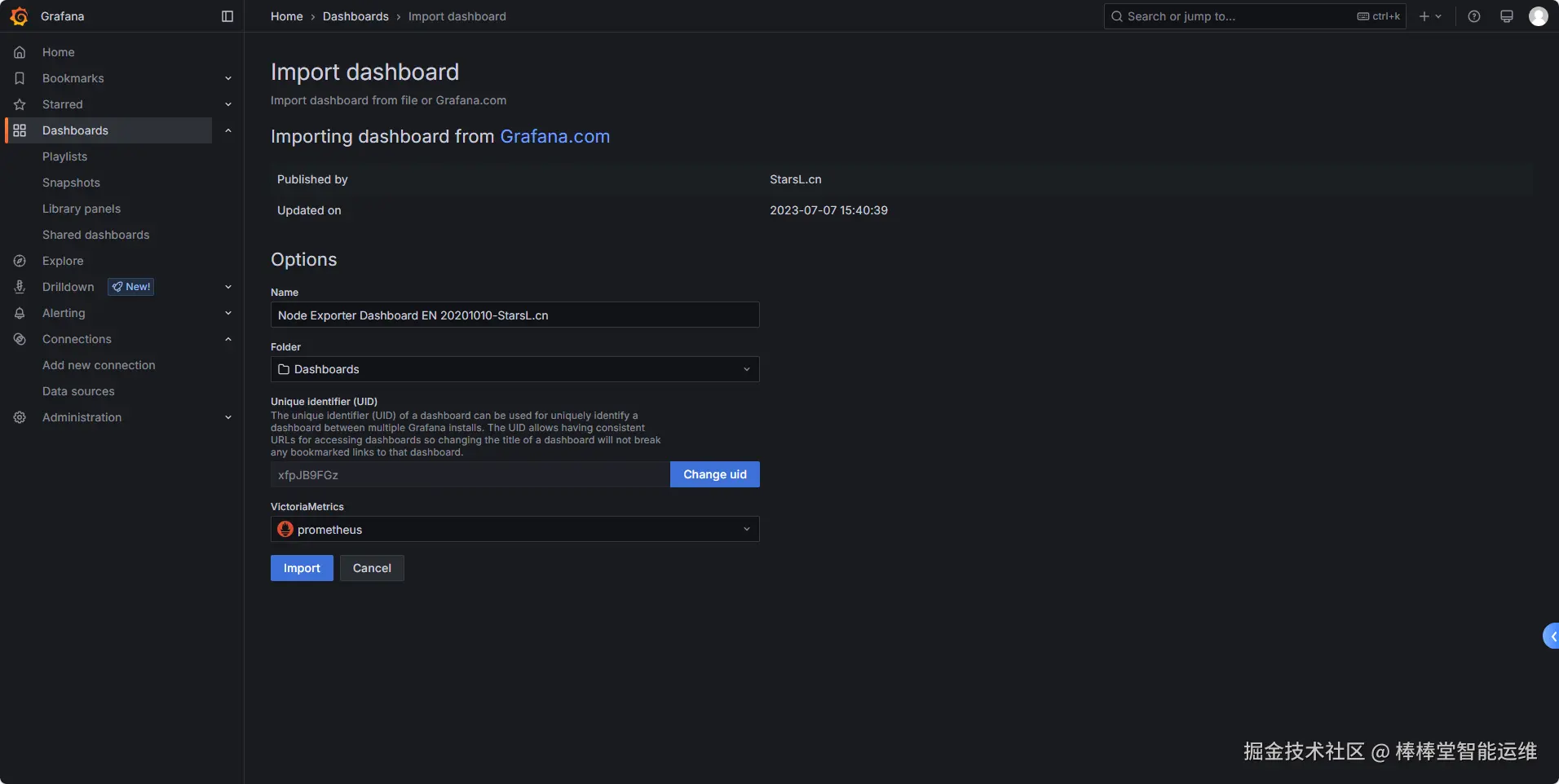Open the news monitor icon in top bar

pos(1507,16)
